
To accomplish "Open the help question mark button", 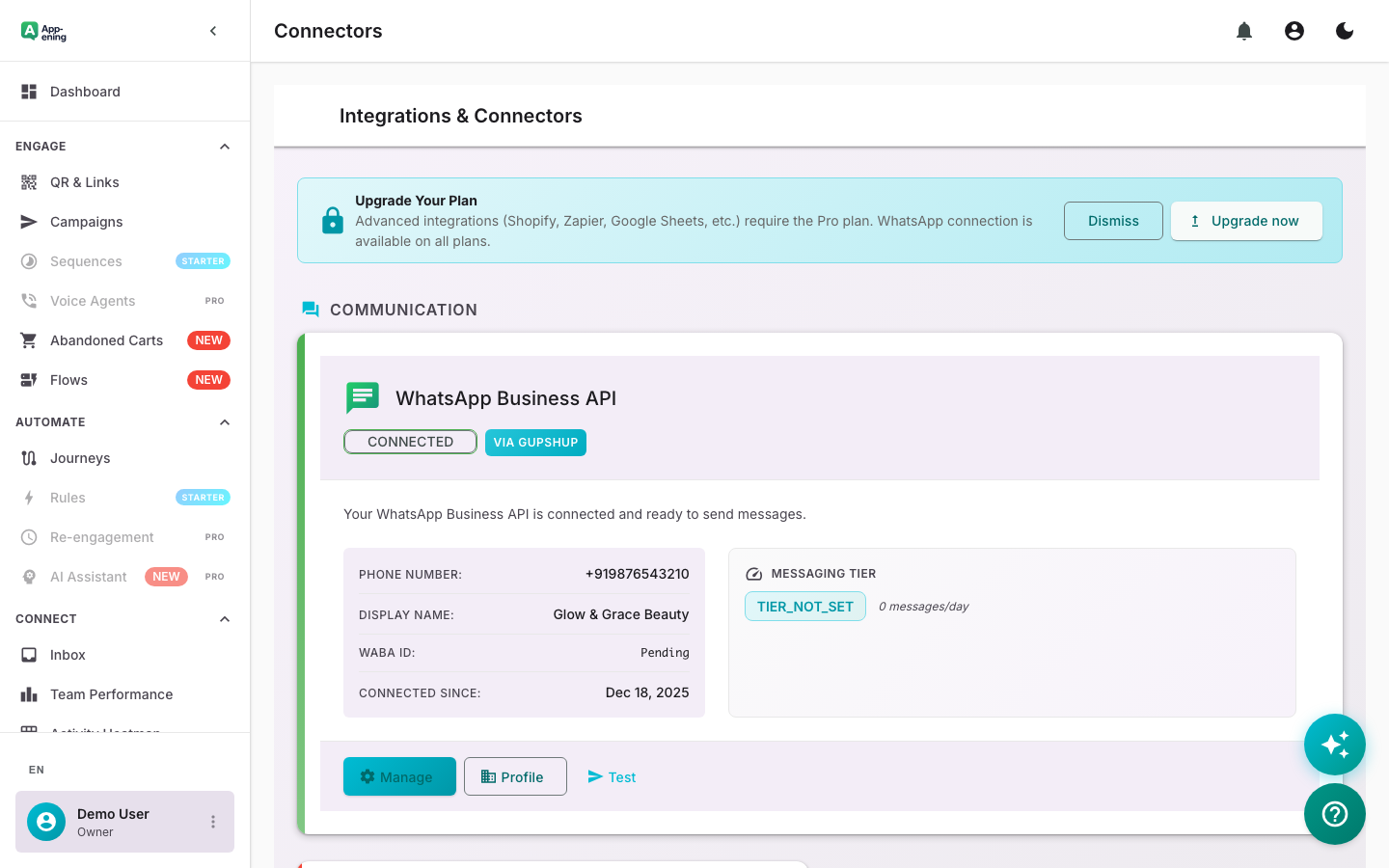I will pos(1334,814).
